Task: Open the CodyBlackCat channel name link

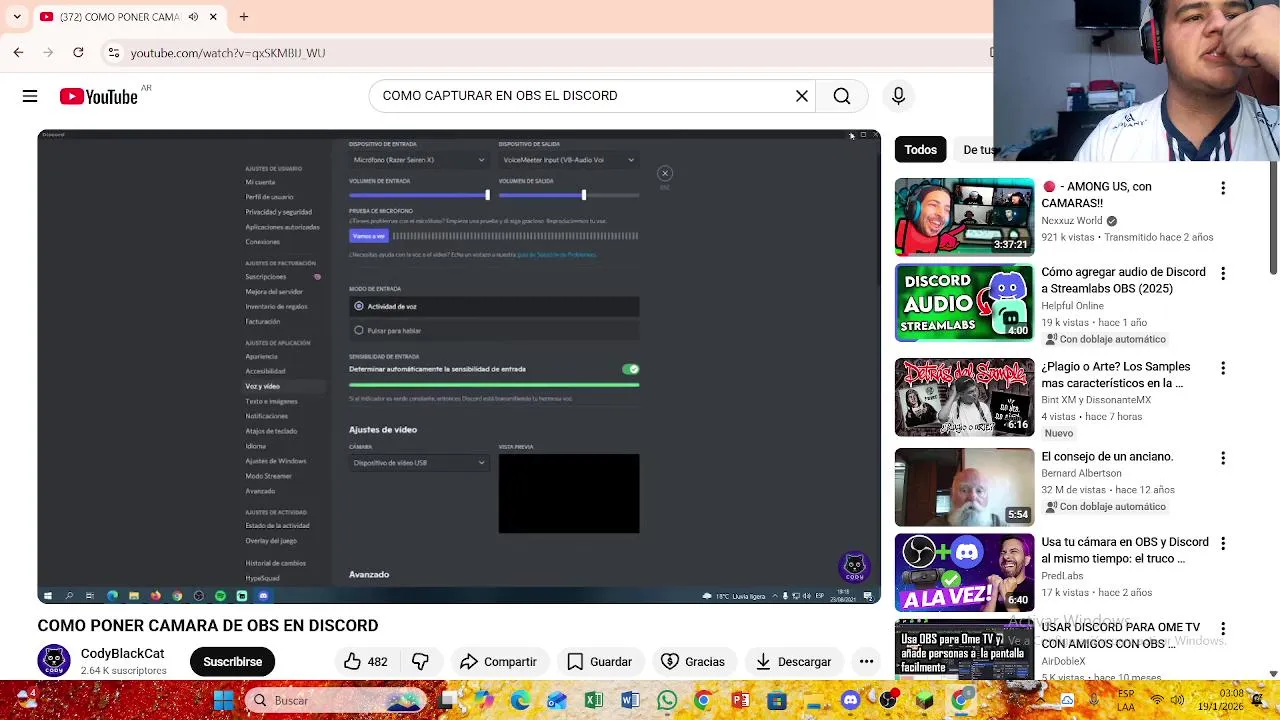Action: (122, 653)
